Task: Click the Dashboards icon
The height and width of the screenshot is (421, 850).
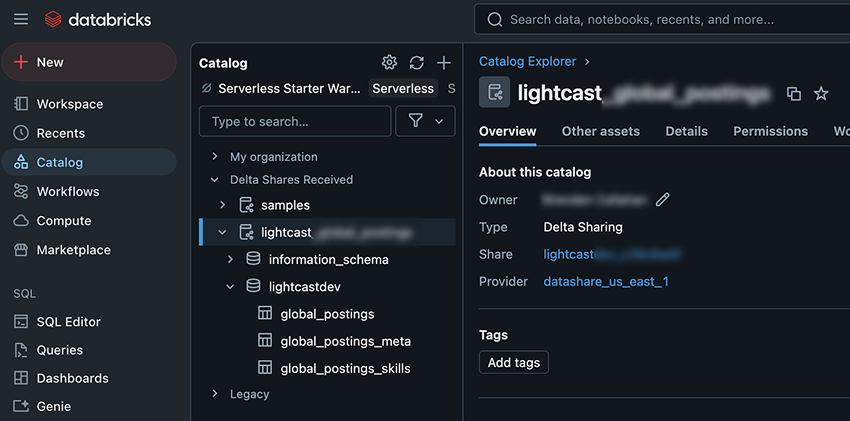Action: pos(21,378)
